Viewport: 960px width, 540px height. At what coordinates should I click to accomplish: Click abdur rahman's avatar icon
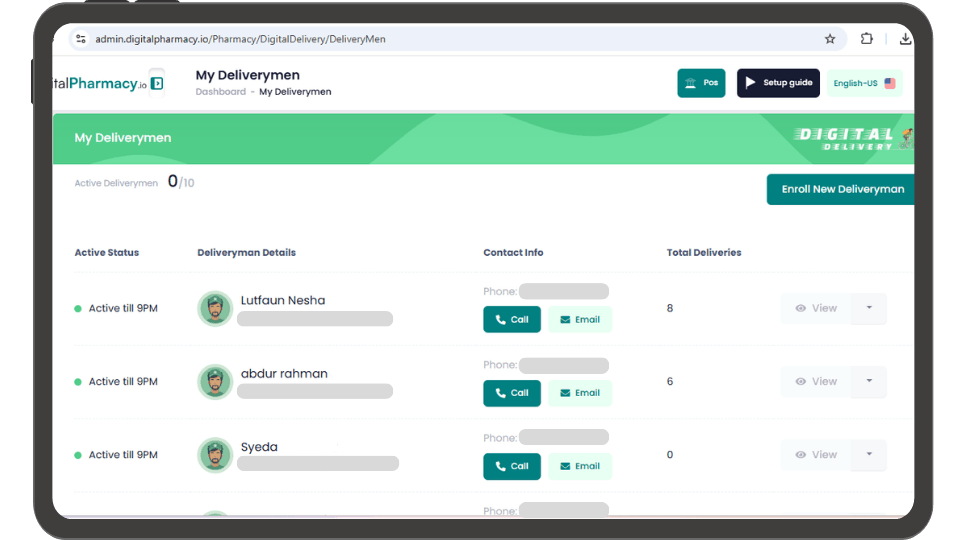point(215,381)
